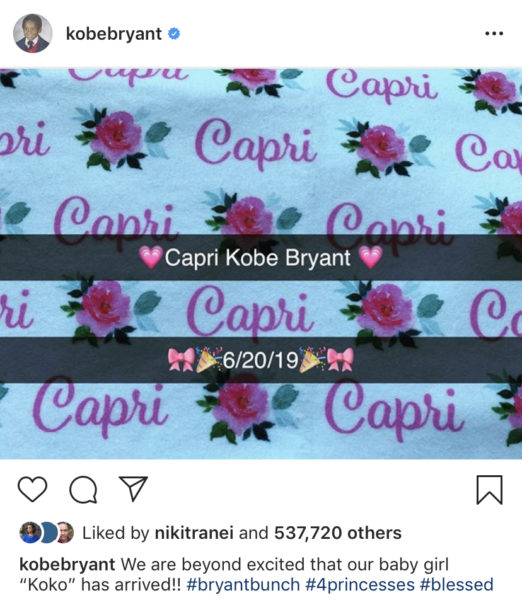Open the #4princesses hashtag

[x=360, y=585]
